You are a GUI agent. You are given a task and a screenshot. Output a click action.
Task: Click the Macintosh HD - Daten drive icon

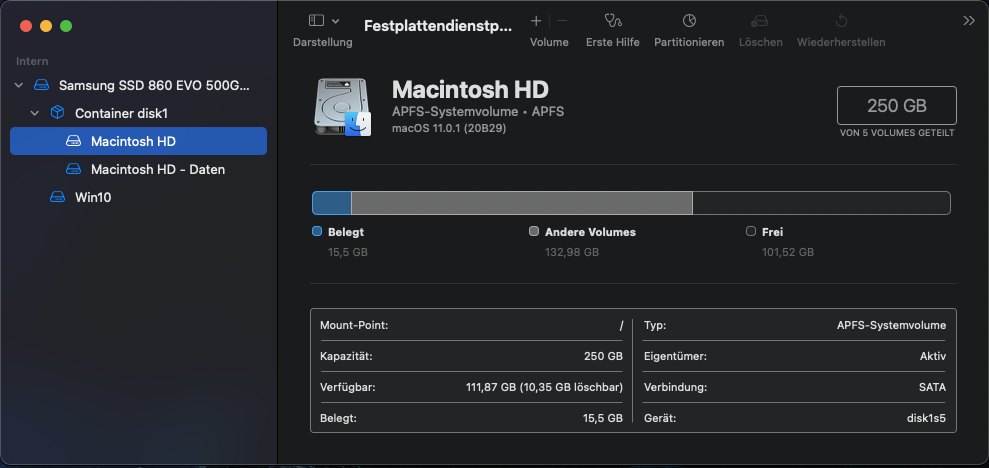(74, 170)
